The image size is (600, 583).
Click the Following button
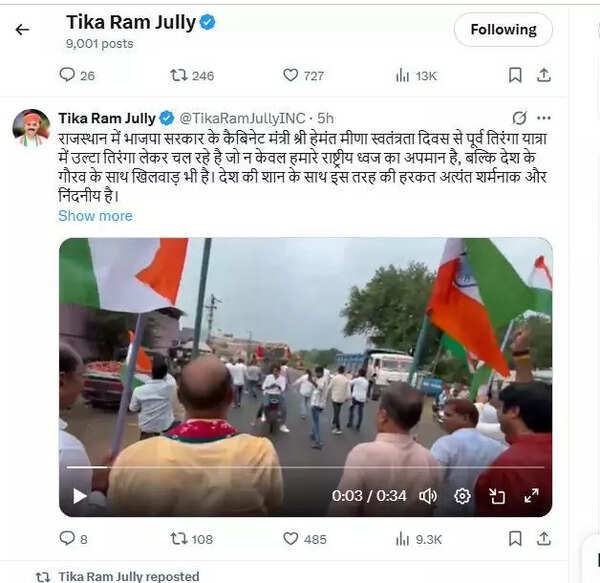[x=503, y=29]
